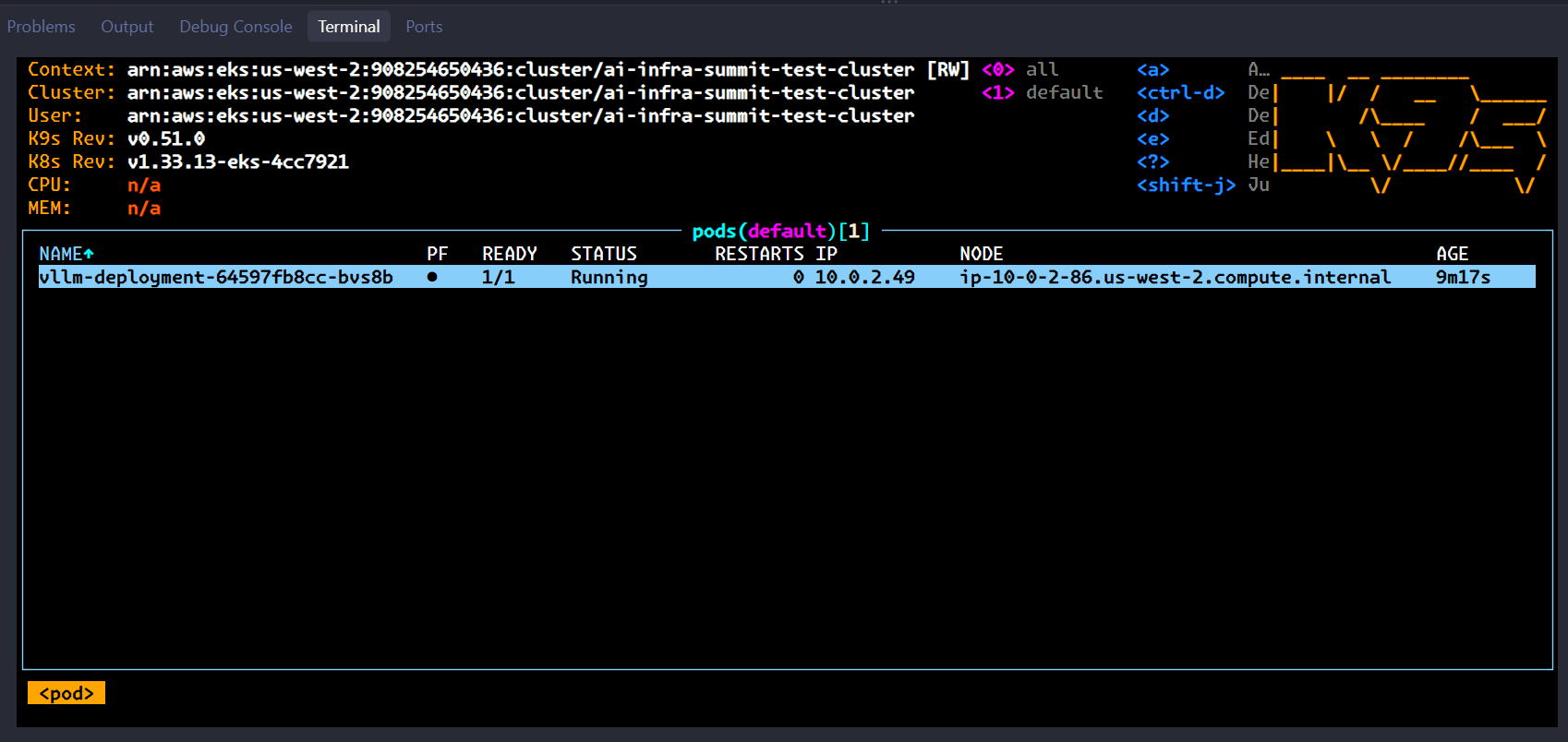
Task: Switch to the Ports tab
Action: [424, 27]
